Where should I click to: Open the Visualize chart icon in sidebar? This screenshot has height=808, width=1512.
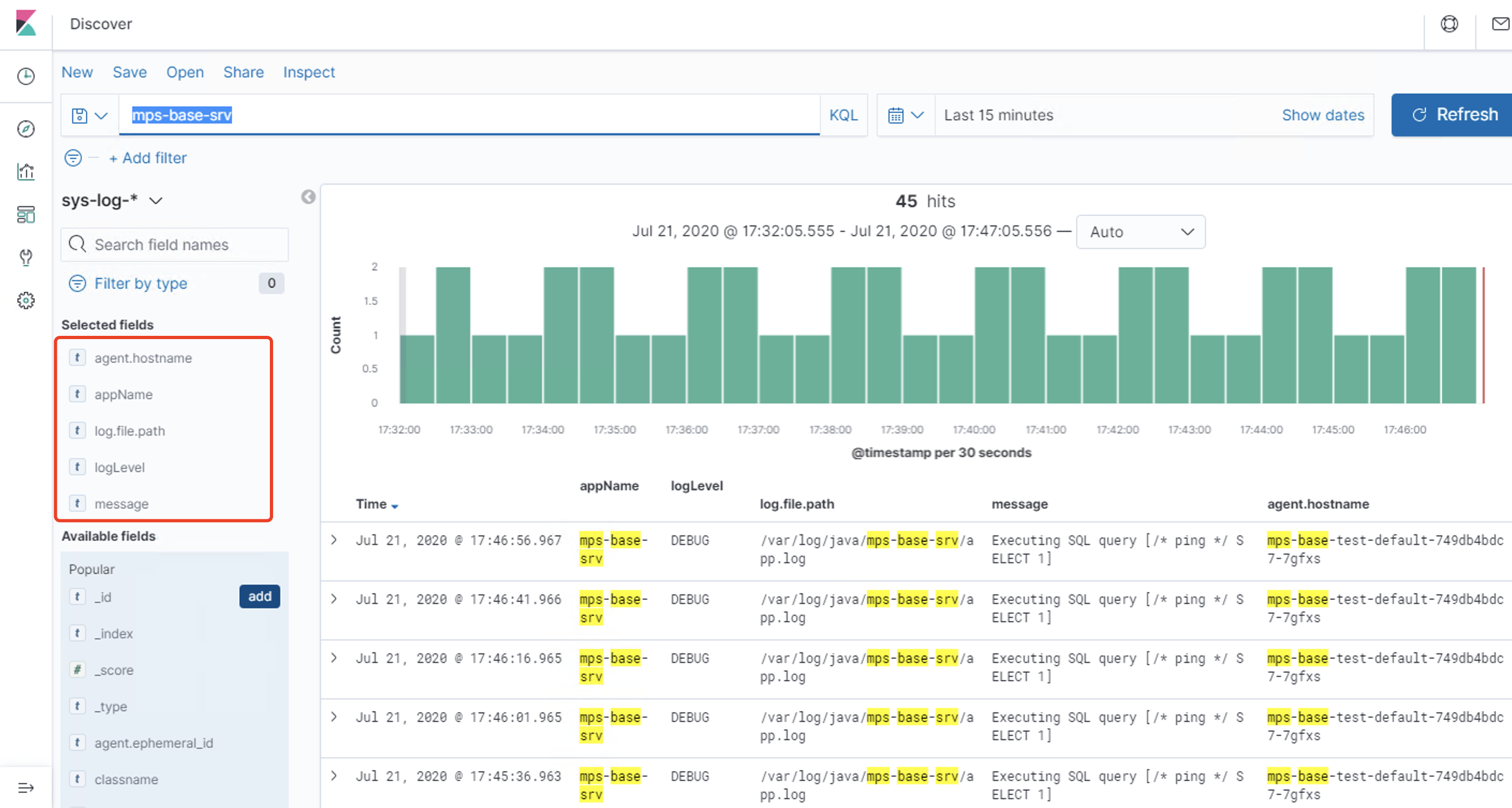click(26, 172)
